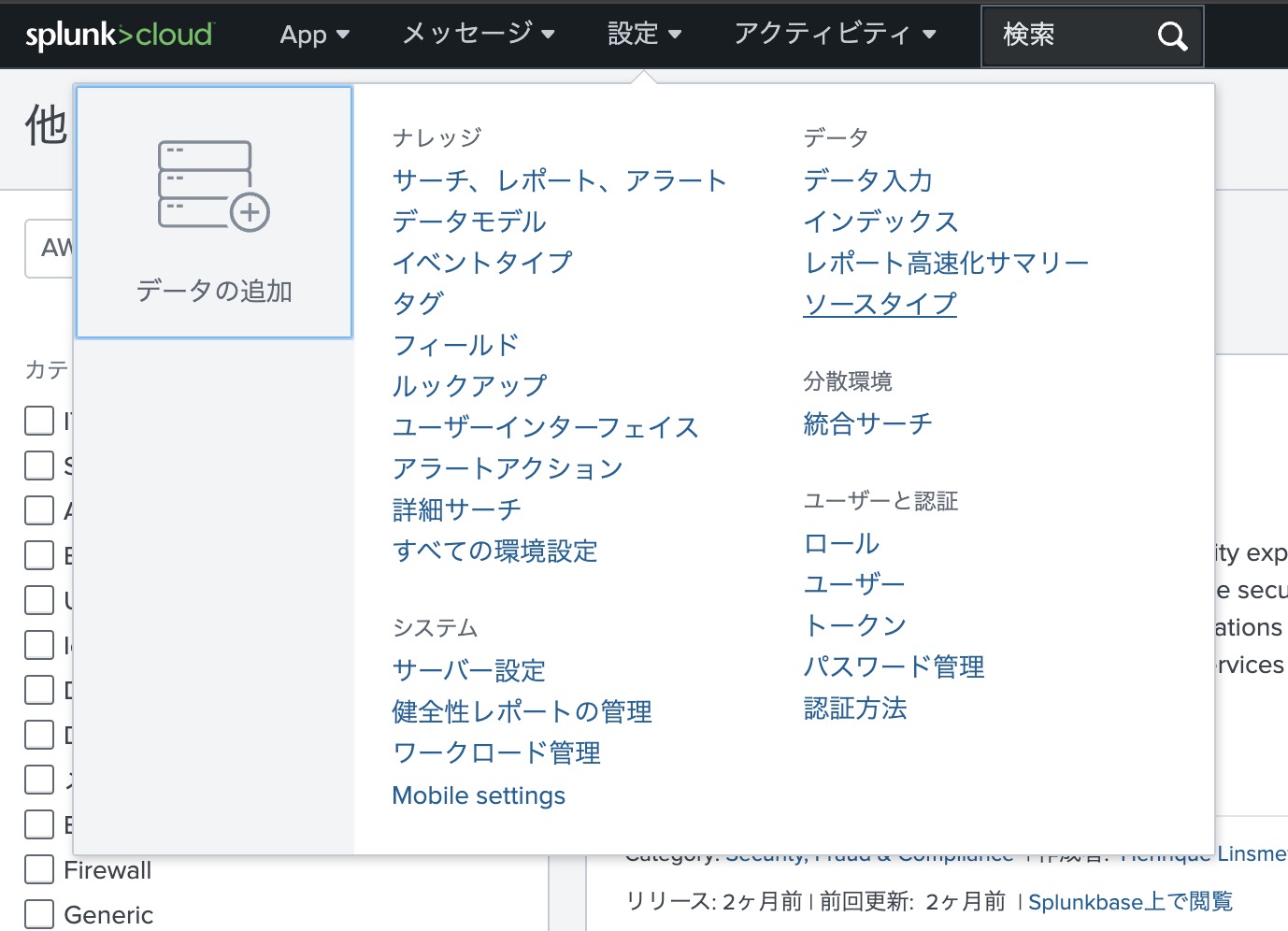Open パスワード管理 settings
The height and width of the screenshot is (931, 1288).
894,666
